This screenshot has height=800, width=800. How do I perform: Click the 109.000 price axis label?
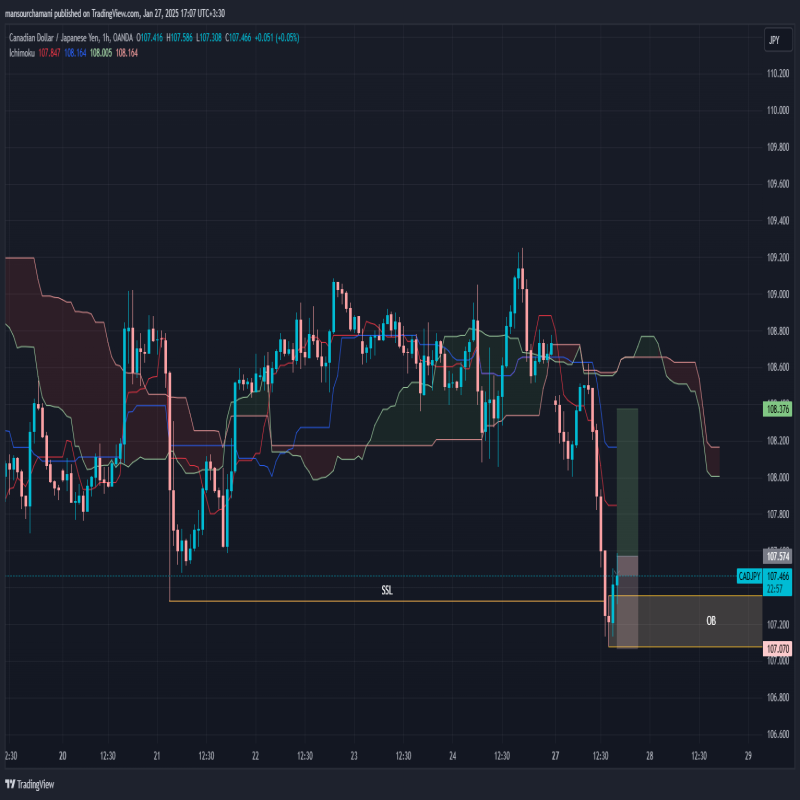pos(776,294)
